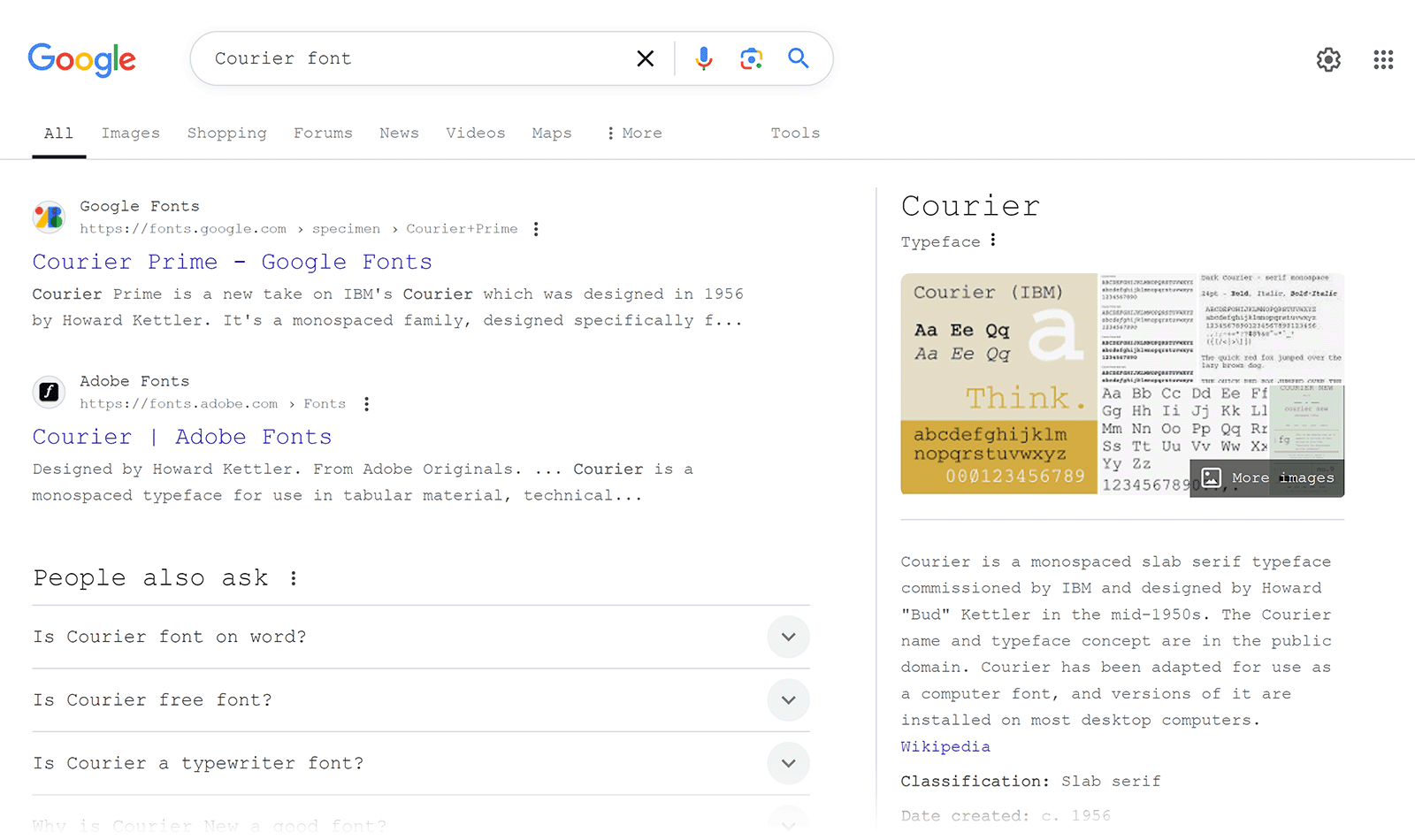Open options menu for Courier Prime result
The width and height of the screenshot is (1415, 840).
[537, 228]
